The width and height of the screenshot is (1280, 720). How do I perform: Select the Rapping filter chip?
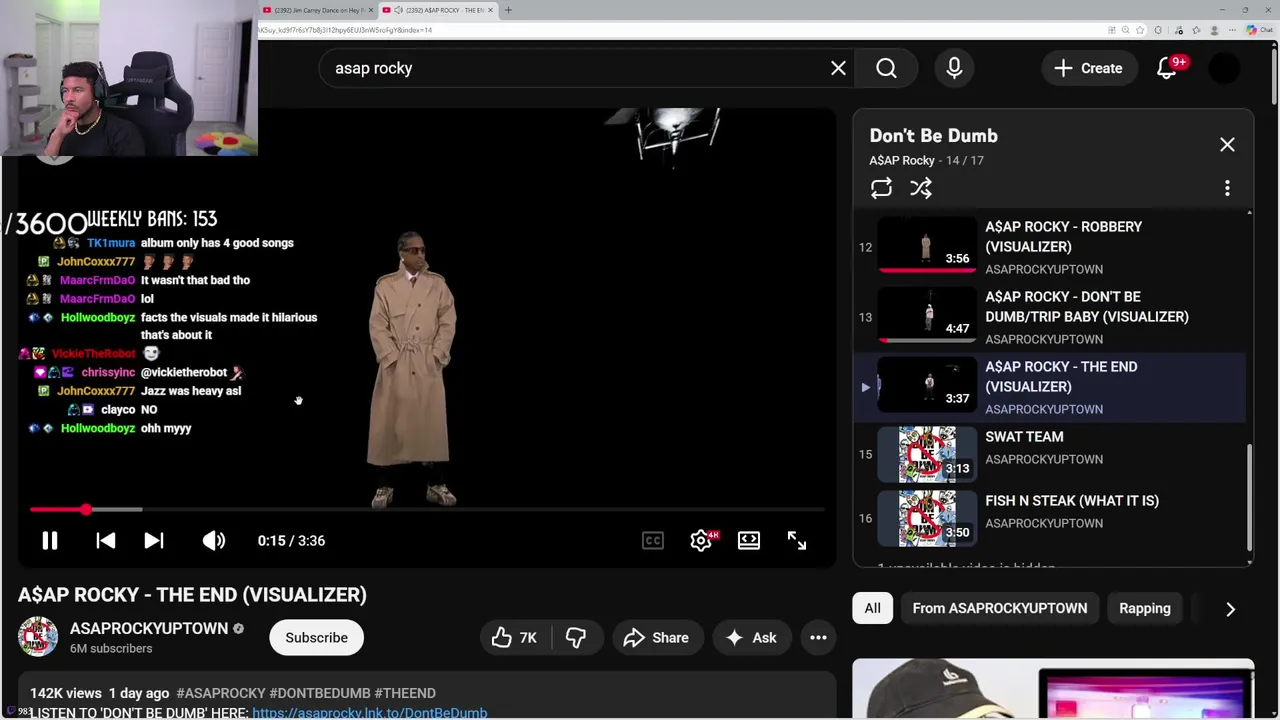tap(1145, 608)
